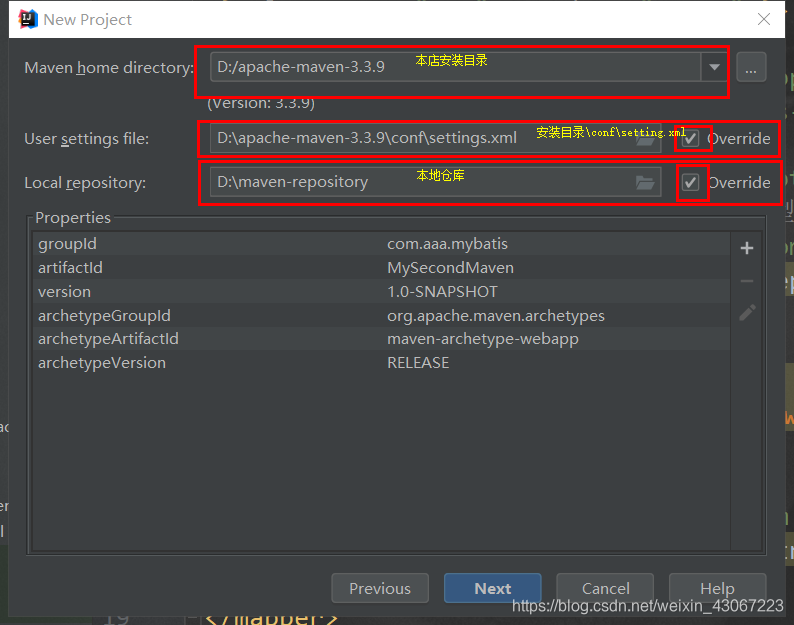Click the com.aaa.mybatis value
Viewport: 794px width, 625px height.
pyautogui.click(x=447, y=244)
